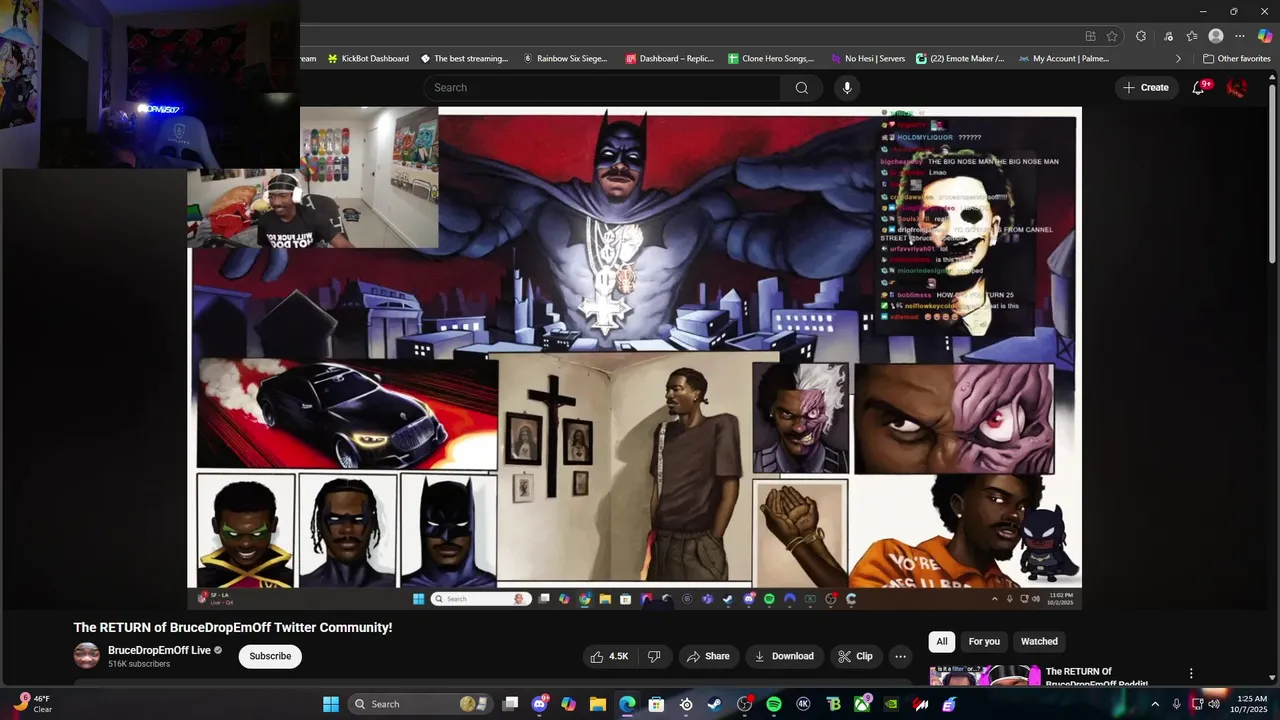Show hidden system tray icons
Viewport: 1280px width, 720px height.
pyautogui.click(x=1155, y=704)
